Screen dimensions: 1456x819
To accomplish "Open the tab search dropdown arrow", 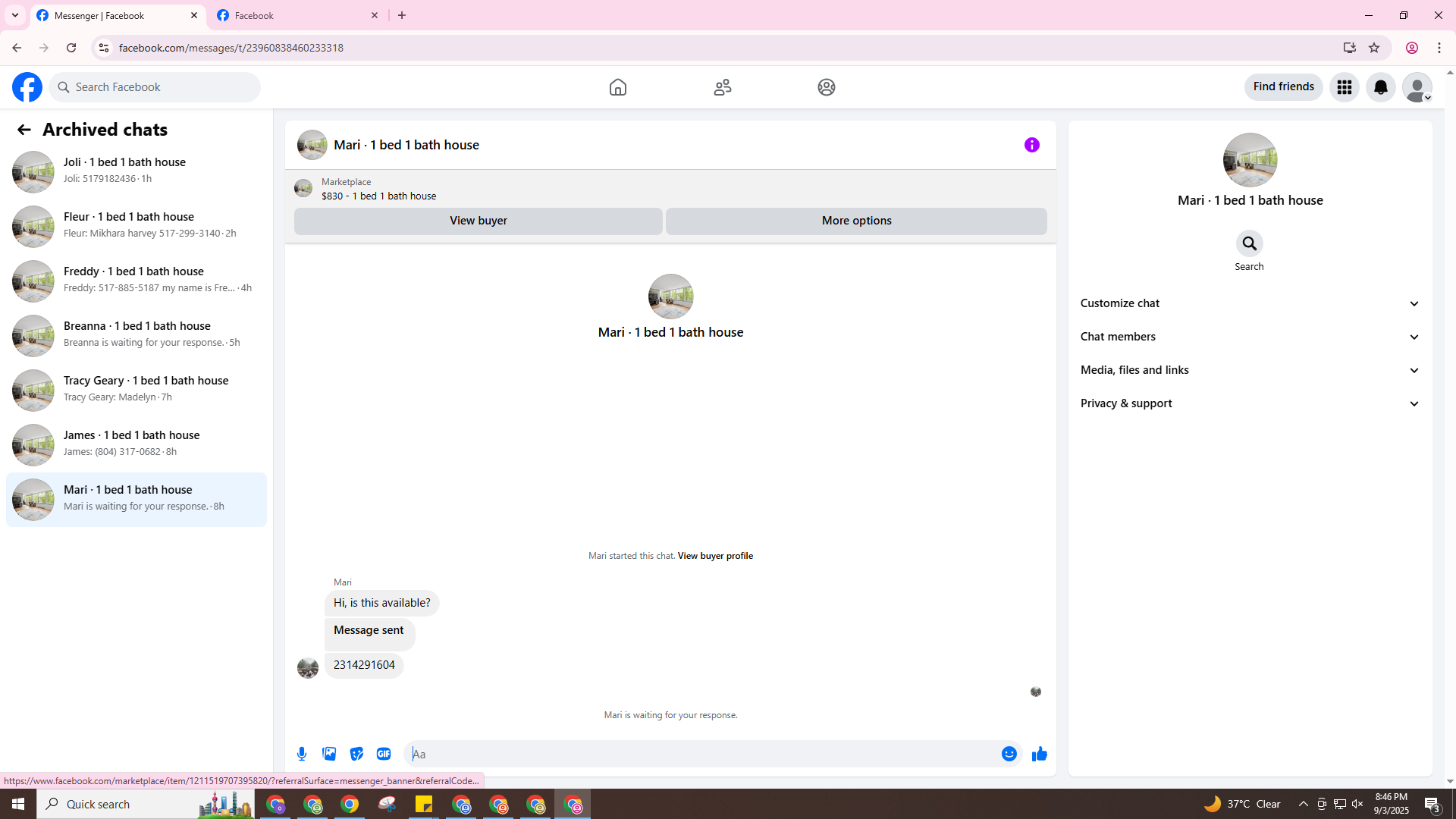I will (x=15, y=15).
